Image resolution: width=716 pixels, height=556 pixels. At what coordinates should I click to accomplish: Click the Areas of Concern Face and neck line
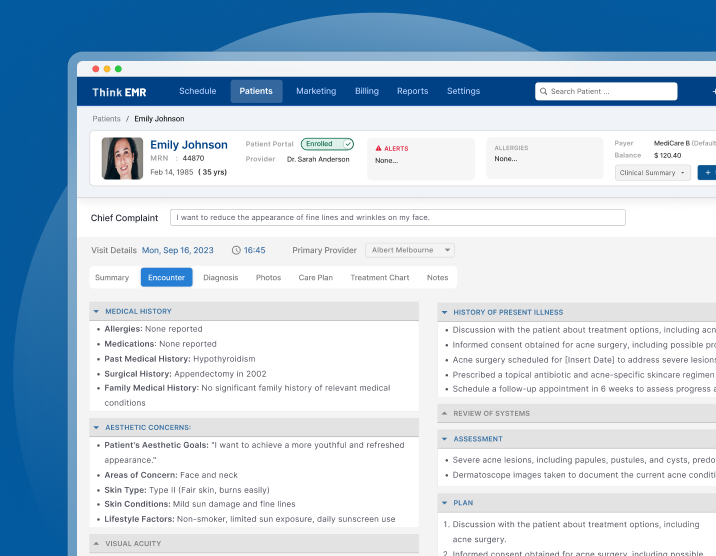(171, 475)
